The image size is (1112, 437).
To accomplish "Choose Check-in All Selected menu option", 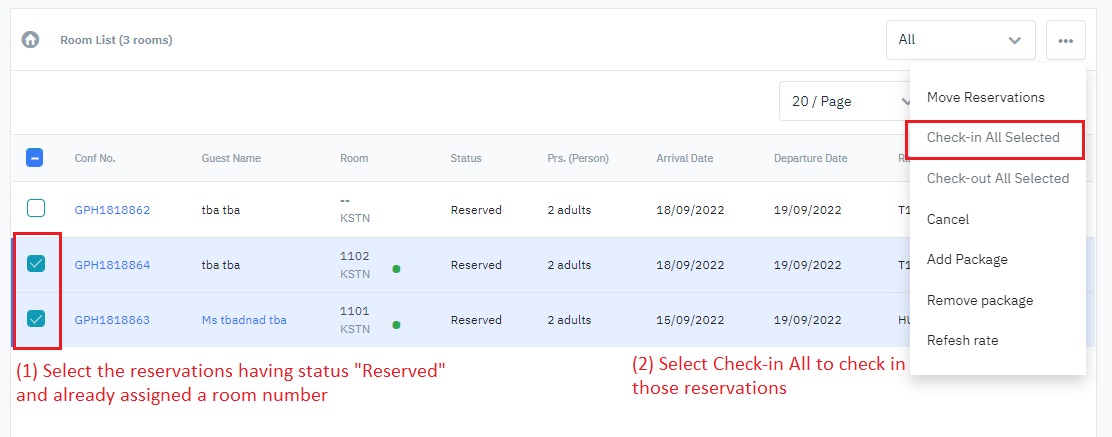I will point(993,137).
